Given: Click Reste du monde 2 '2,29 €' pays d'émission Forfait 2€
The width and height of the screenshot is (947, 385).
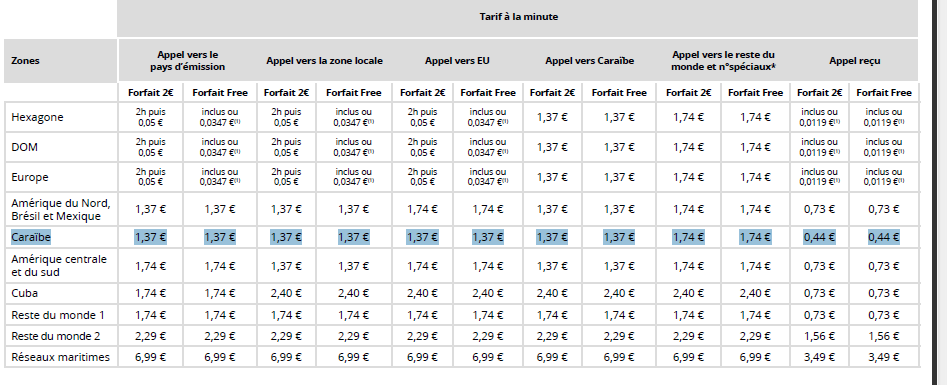Looking at the screenshot, I should [150, 336].
